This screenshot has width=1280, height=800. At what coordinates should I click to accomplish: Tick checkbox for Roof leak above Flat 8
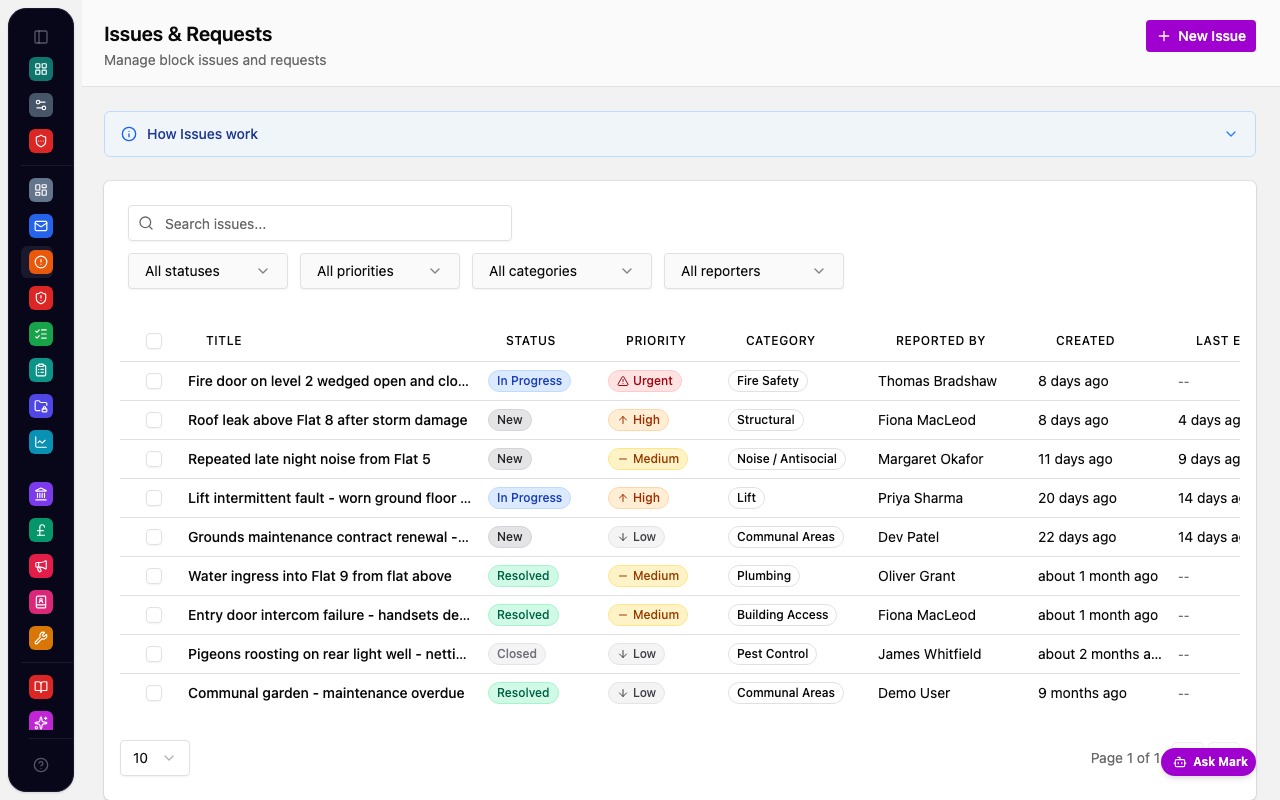pyautogui.click(x=154, y=420)
